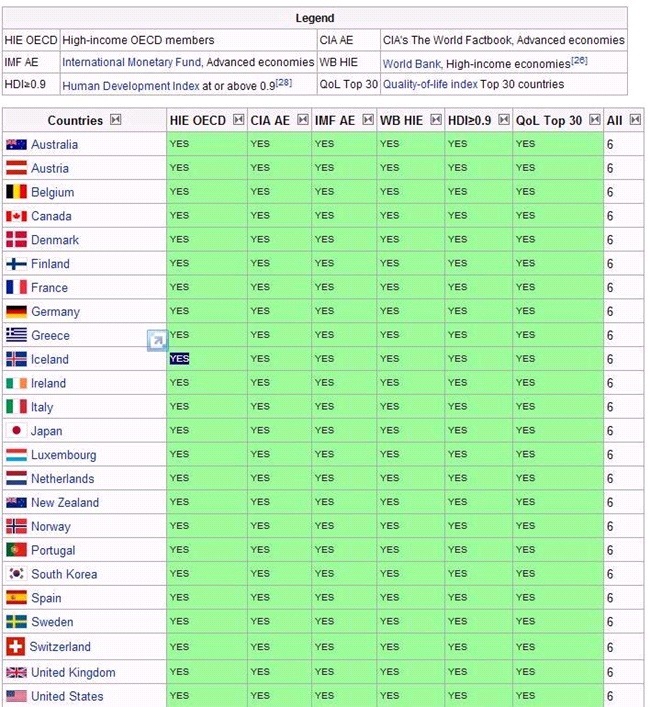The image size is (650, 707).
Task: Click the Luxembourg flag icon
Action: click(16, 454)
